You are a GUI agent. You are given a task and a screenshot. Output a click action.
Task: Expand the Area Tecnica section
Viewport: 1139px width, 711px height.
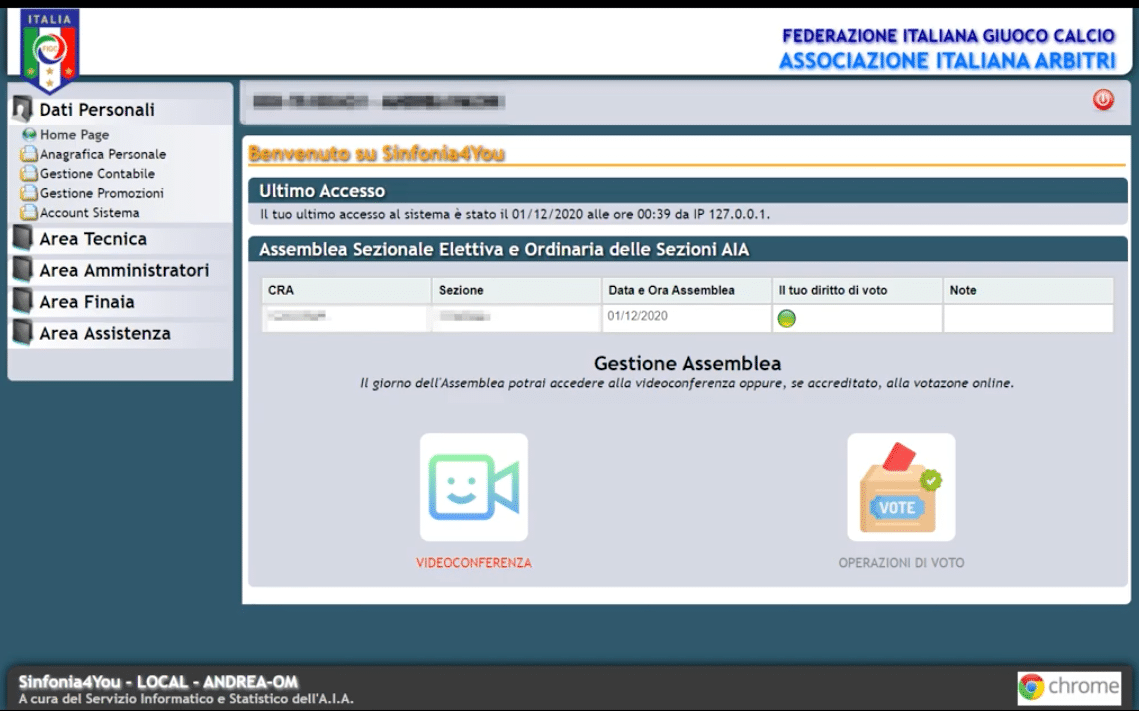click(92, 239)
